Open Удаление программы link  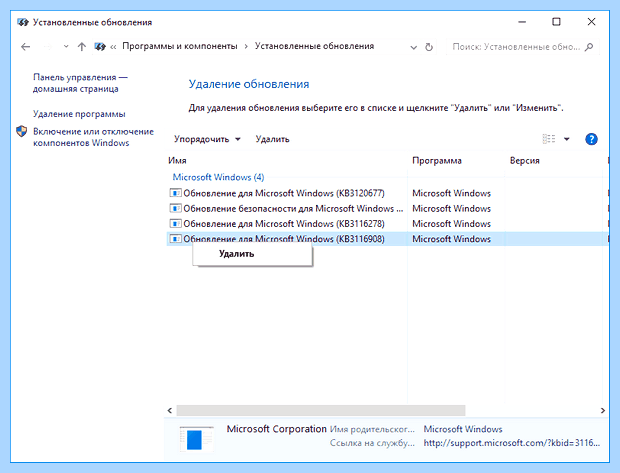[79, 114]
